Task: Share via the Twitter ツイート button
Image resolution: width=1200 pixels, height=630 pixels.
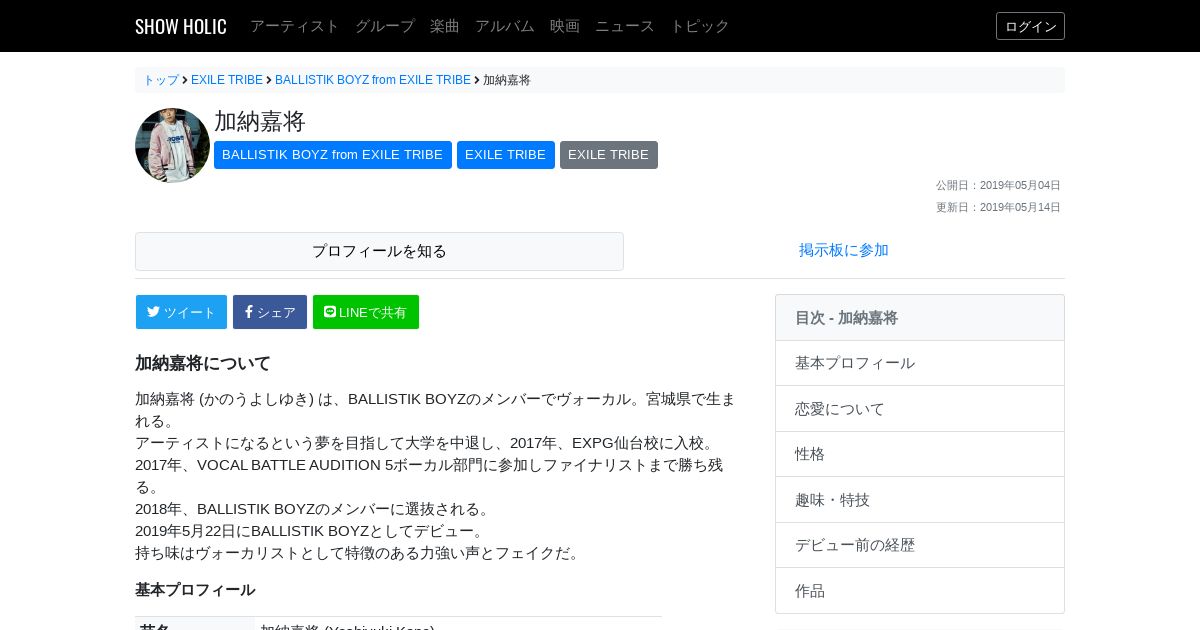Action: (x=181, y=312)
